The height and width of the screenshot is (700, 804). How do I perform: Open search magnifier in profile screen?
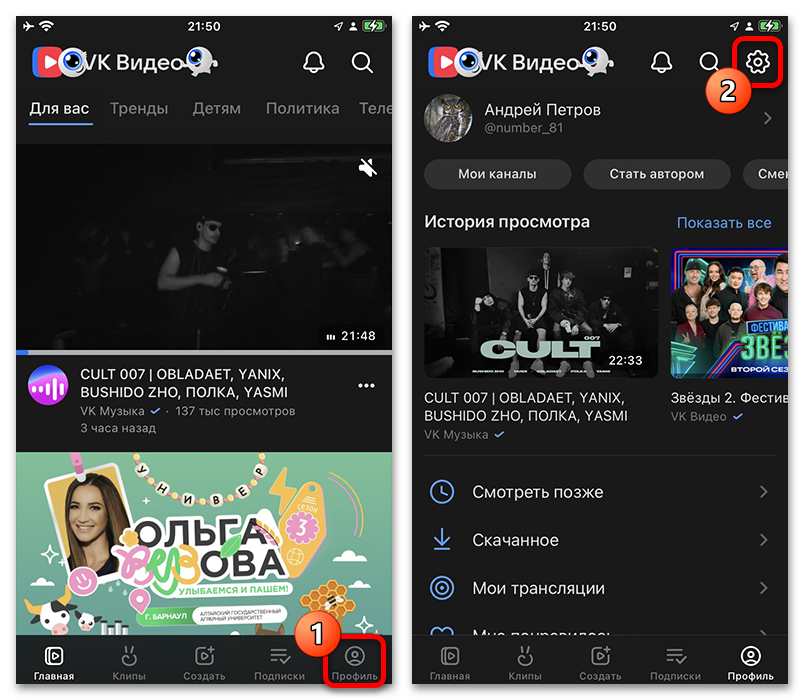[x=709, y=63]
